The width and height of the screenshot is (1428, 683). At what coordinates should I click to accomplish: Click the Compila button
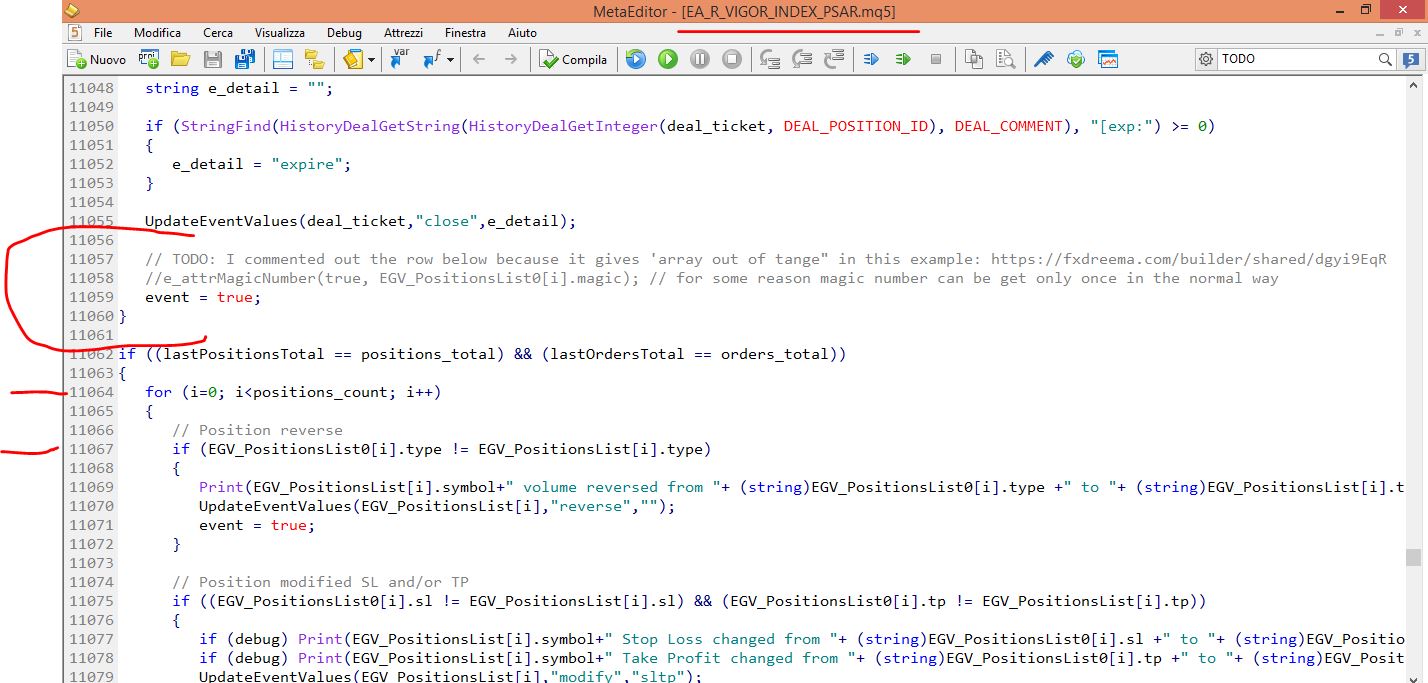coord(573,59)
